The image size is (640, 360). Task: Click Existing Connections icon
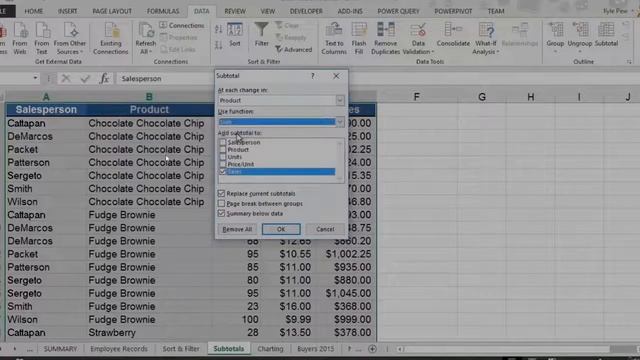(x=110, y=38)
